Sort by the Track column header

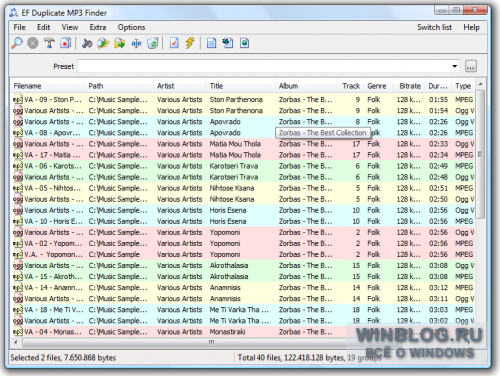point(350,86)
